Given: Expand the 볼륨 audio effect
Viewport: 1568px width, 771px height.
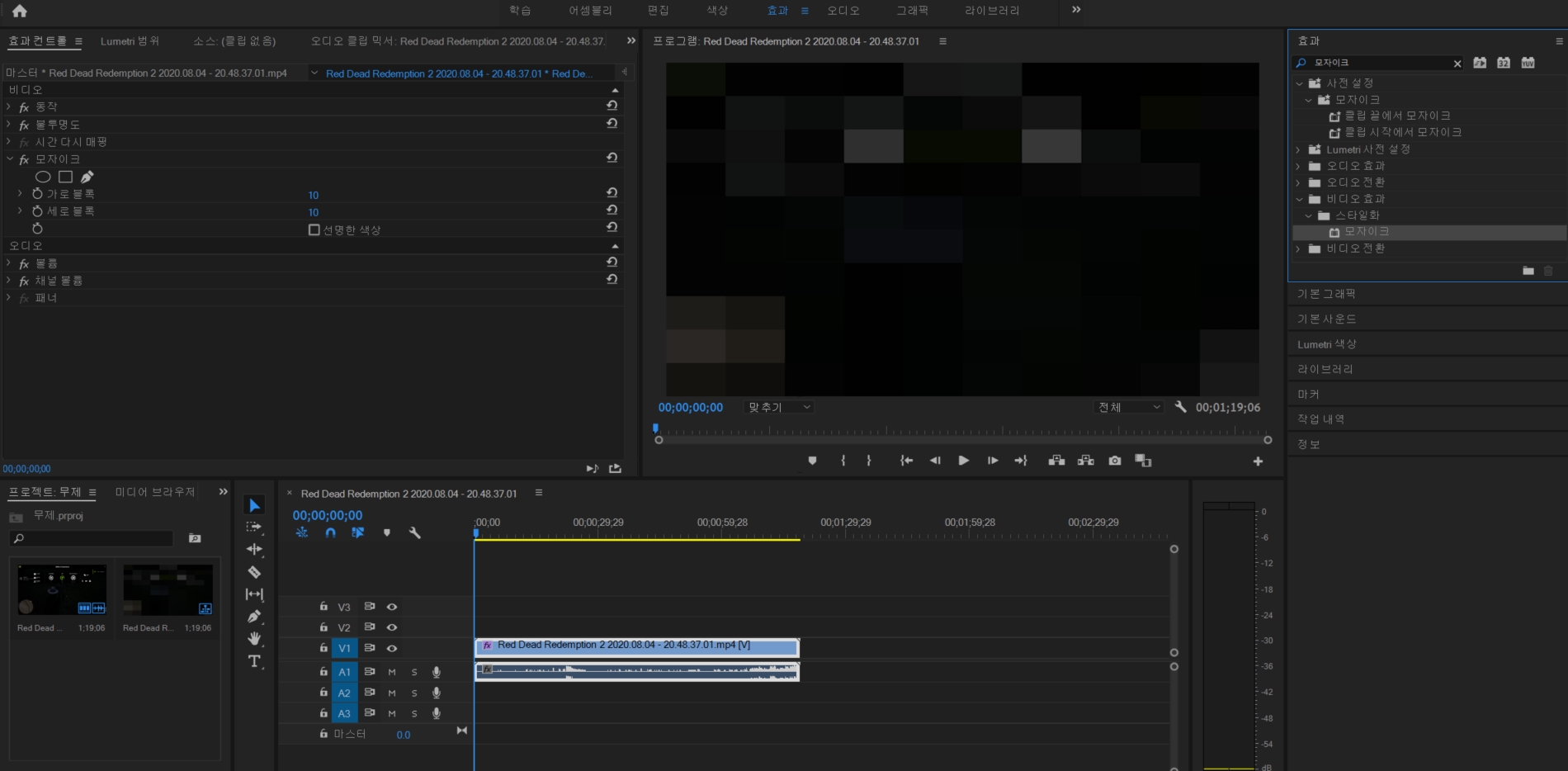Looking at the screenshot, I should tap(9, 263).
